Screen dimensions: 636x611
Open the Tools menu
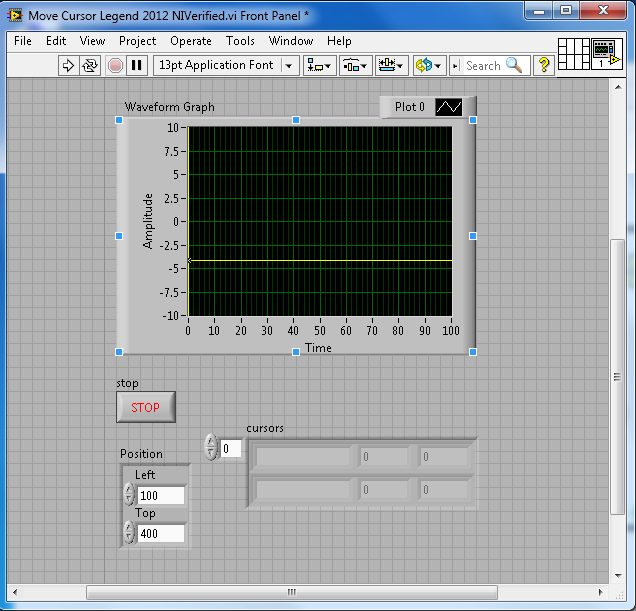(x=240, y=41)
